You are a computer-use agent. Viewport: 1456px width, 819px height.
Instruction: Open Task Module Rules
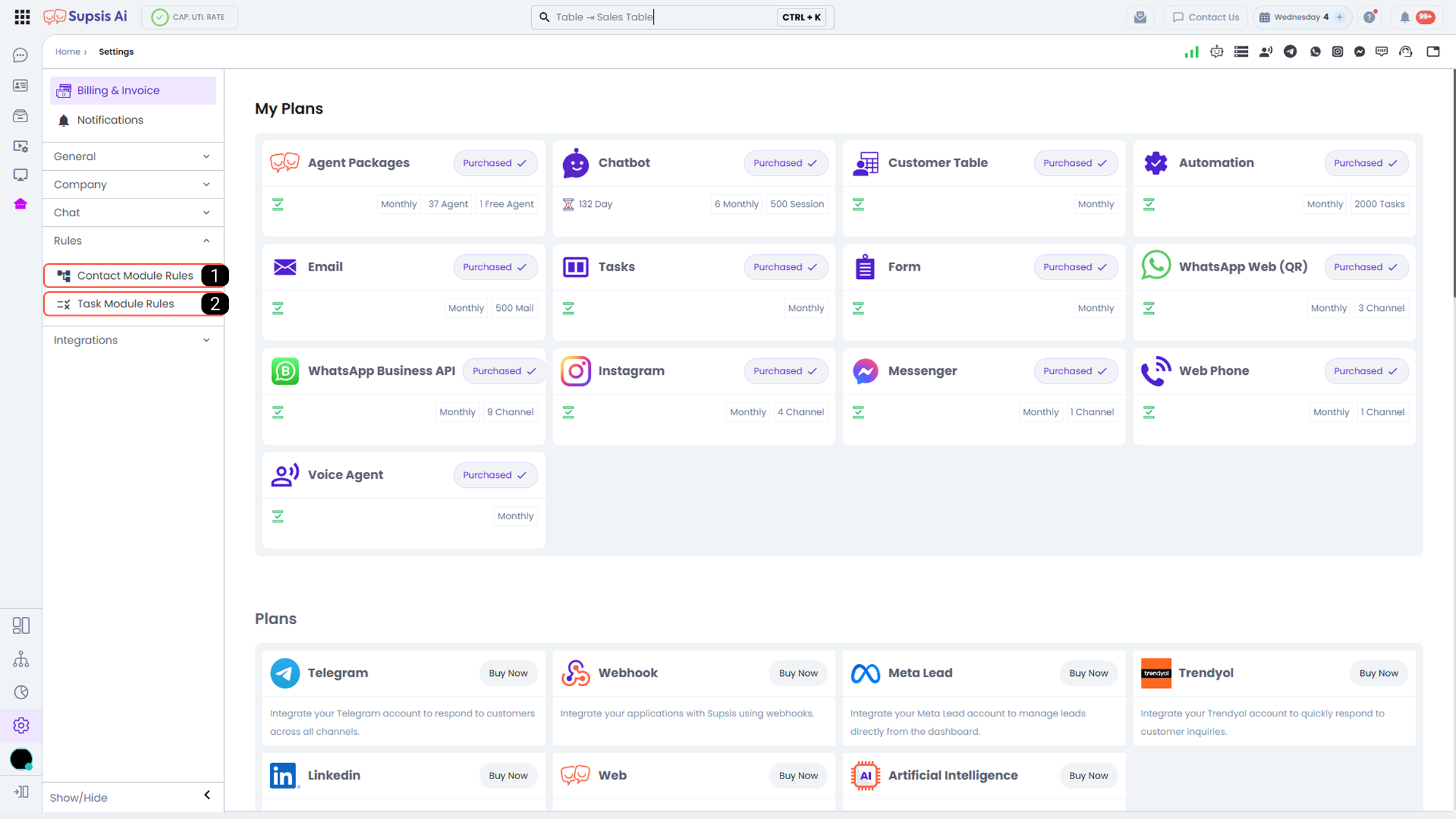pos(133,304)
